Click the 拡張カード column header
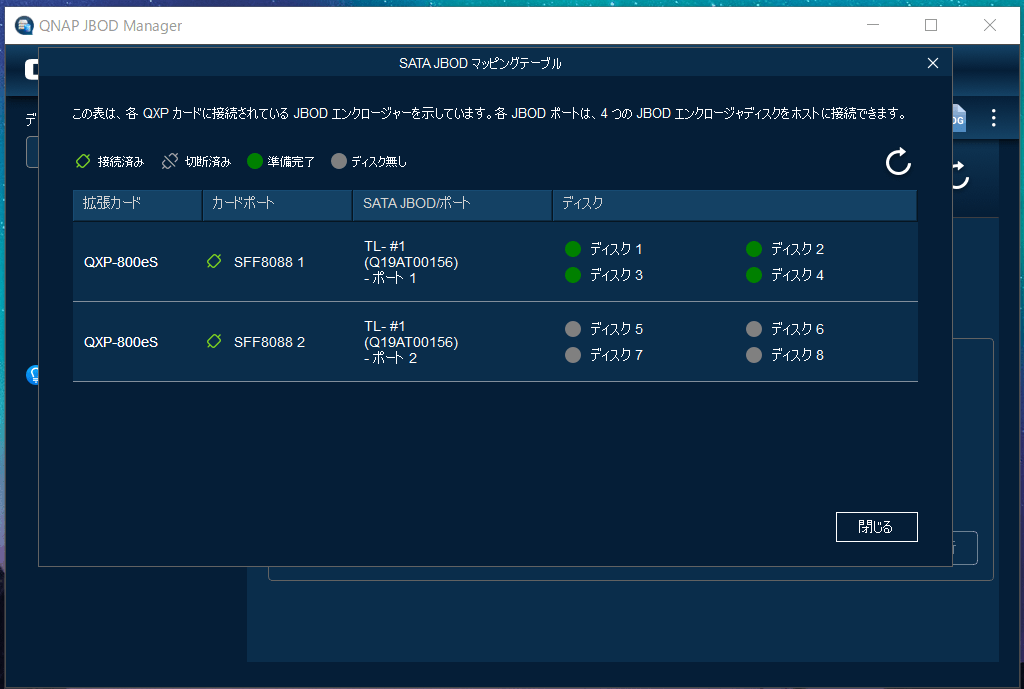1024x689 pixels. pyautogui.click(x=137, y=204)
